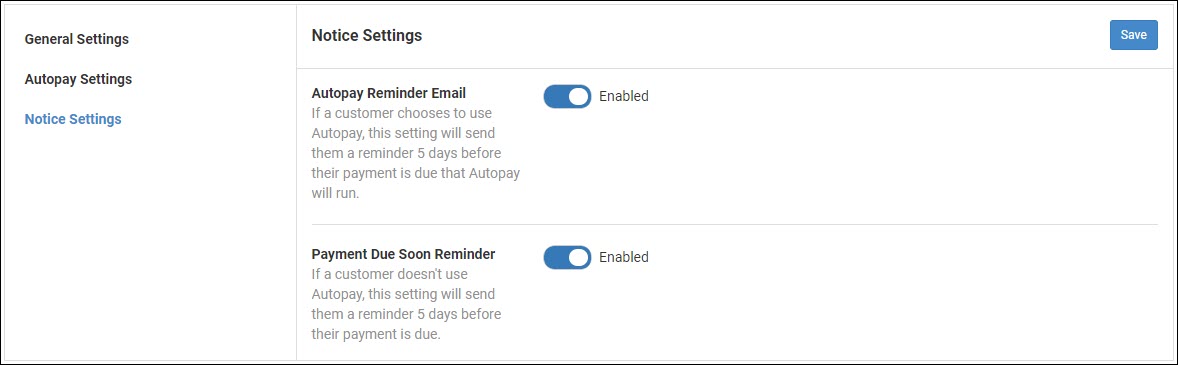
Task: Click the words 'will run.' in the Autopay description
Action: tap(335, 193)
